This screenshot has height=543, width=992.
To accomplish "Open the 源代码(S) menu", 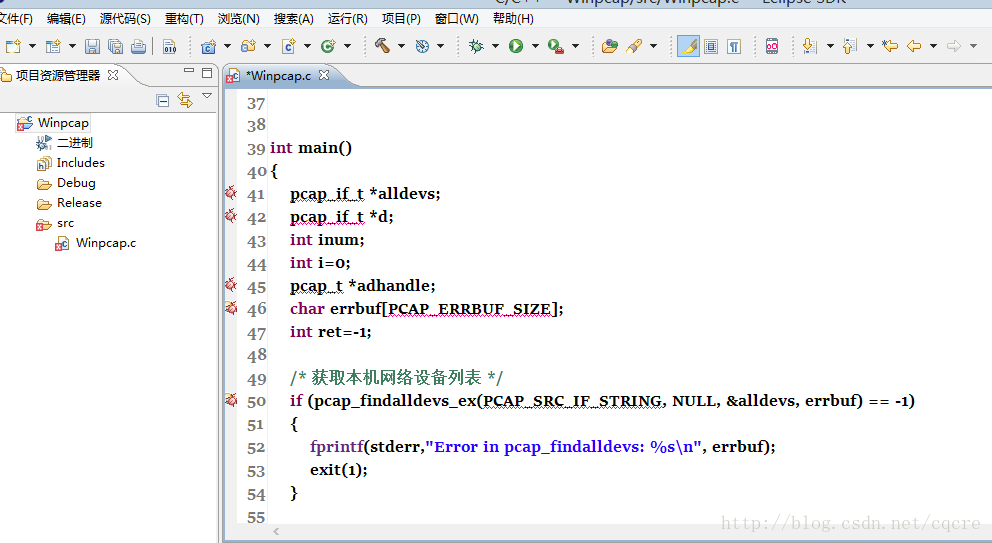I will pyautogui.click(x=125, y=18).
